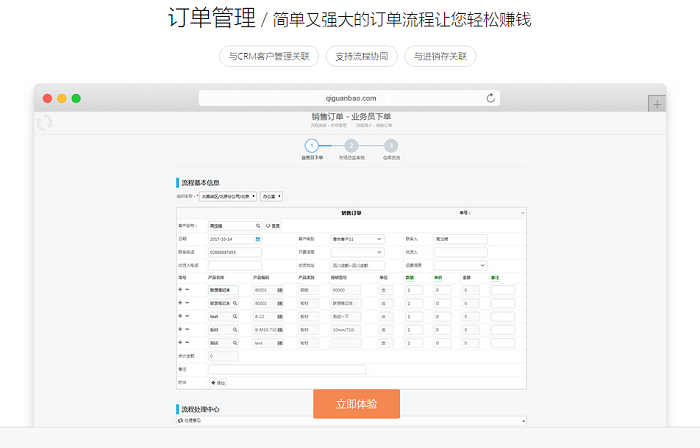The height and width of the screenshot is (448, 700).
Task: Remove the 80002 row with its minus icon
Action: (x=187, y=303)
